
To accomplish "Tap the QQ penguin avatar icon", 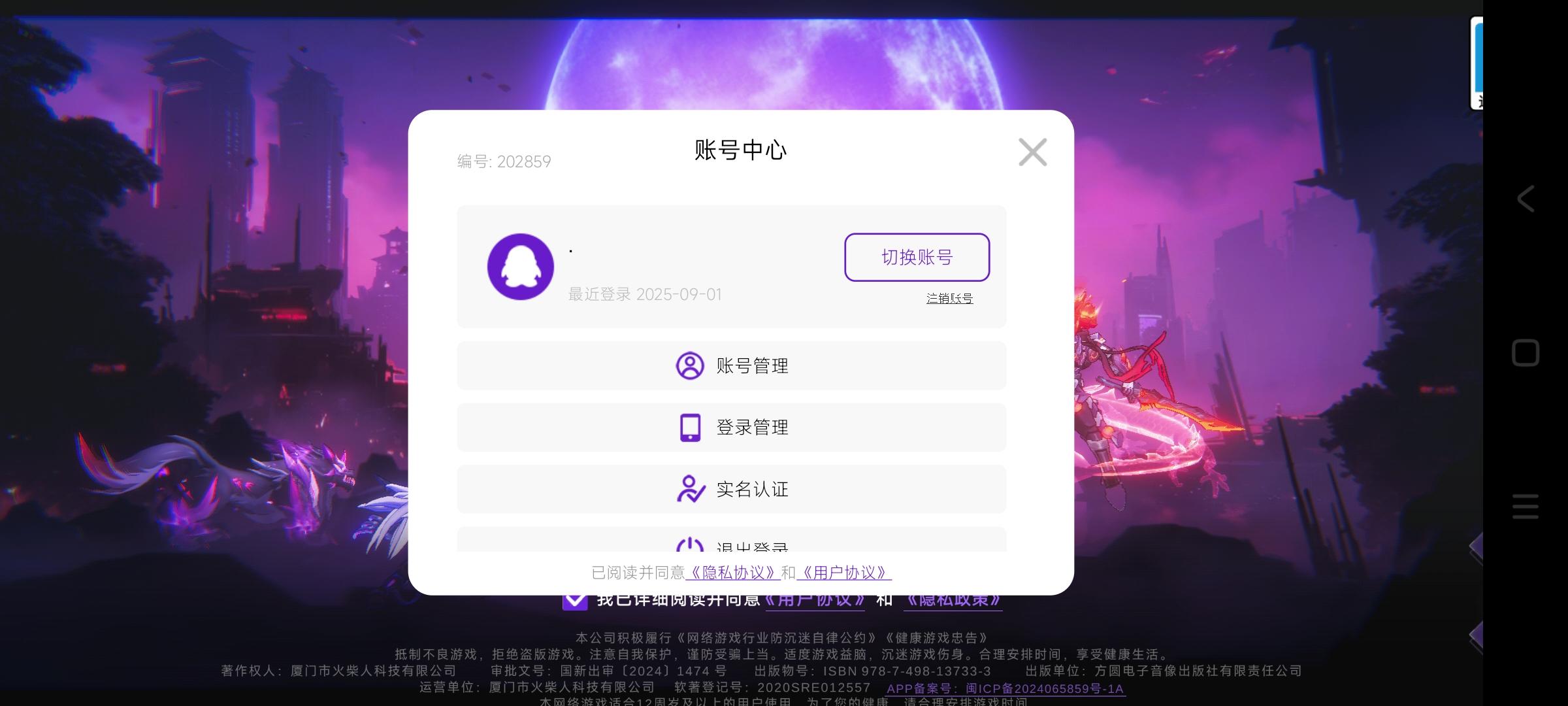I will (x=521, y=267).
